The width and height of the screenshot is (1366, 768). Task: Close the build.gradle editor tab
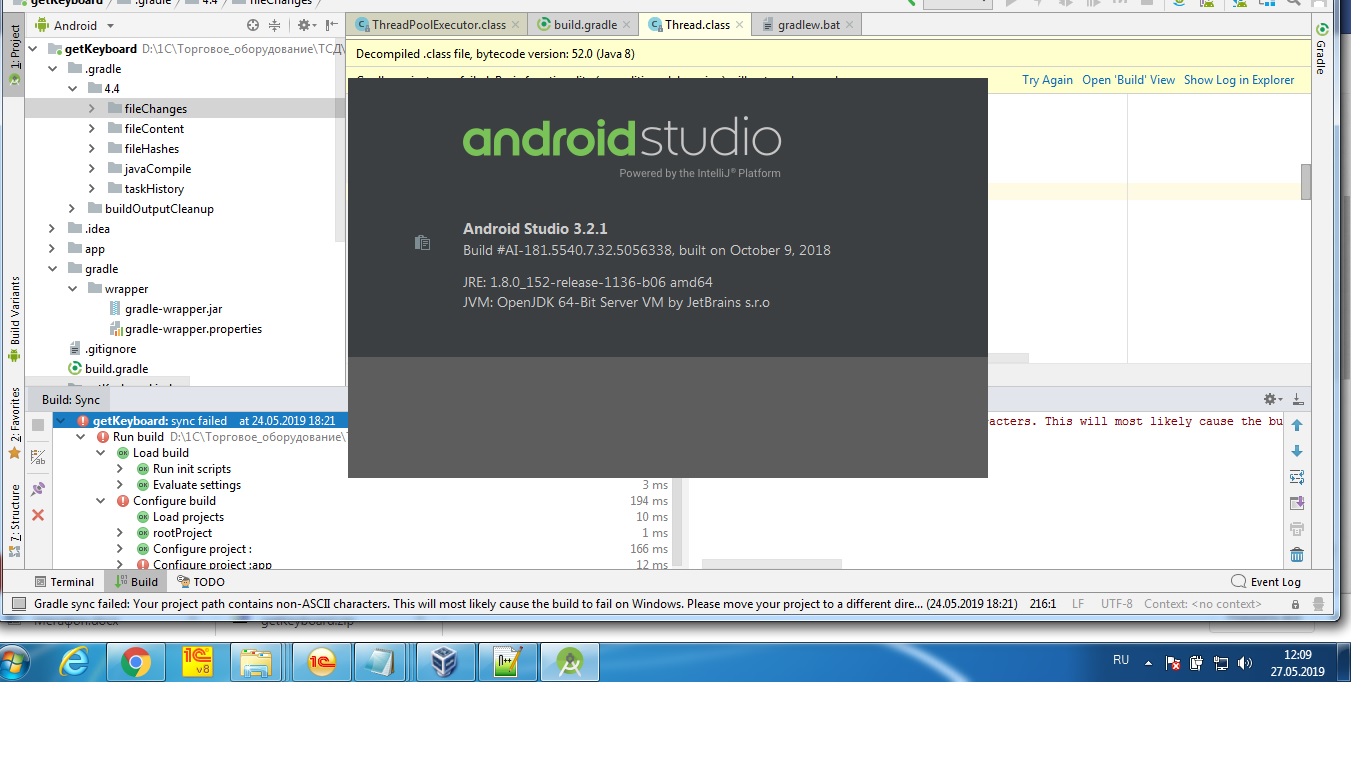(627, 24)
